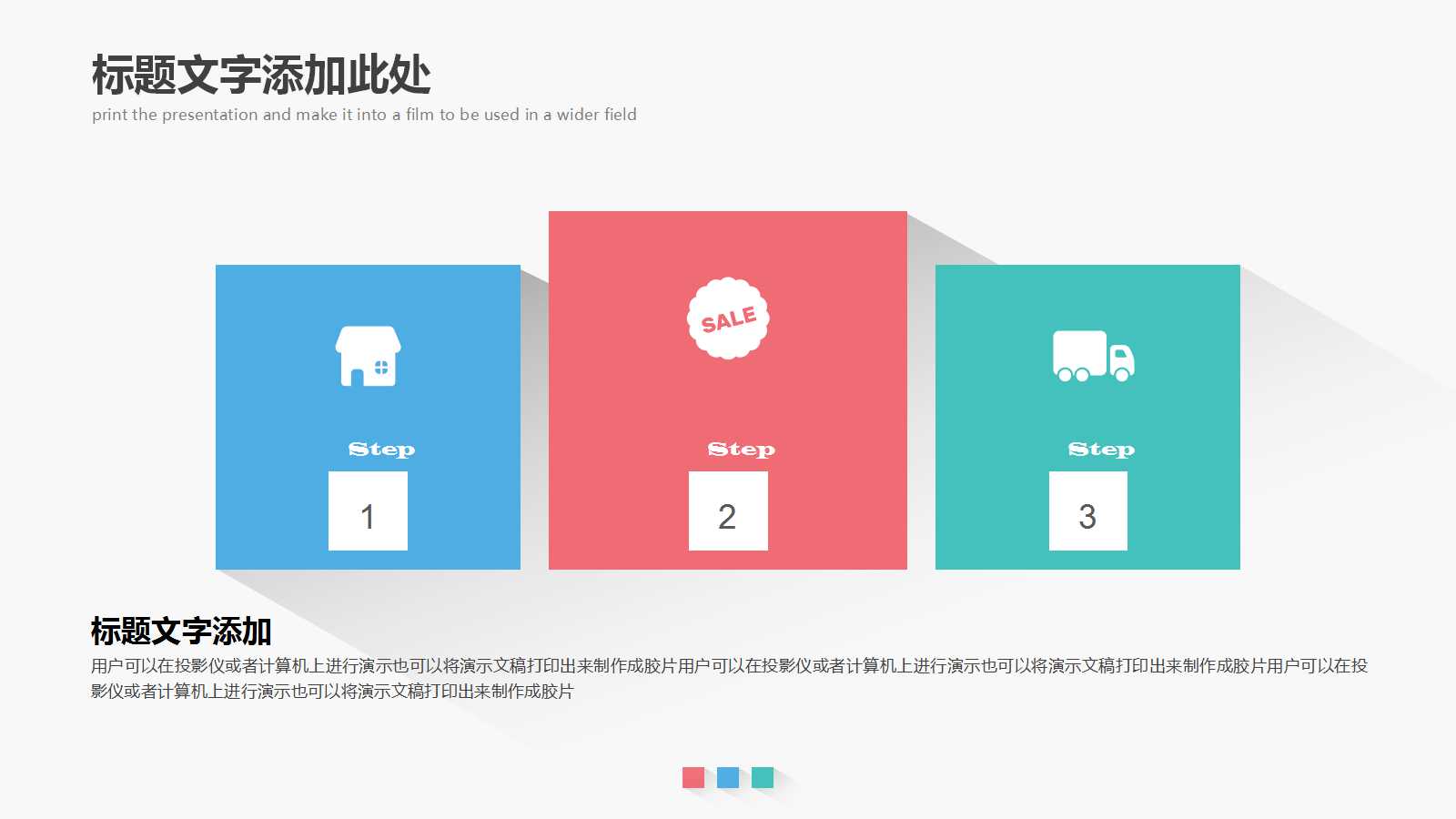The height and width of the screenshot is (819, 1456).
Task: Click the delivery truck icon
Action: tap(1091, 355)
